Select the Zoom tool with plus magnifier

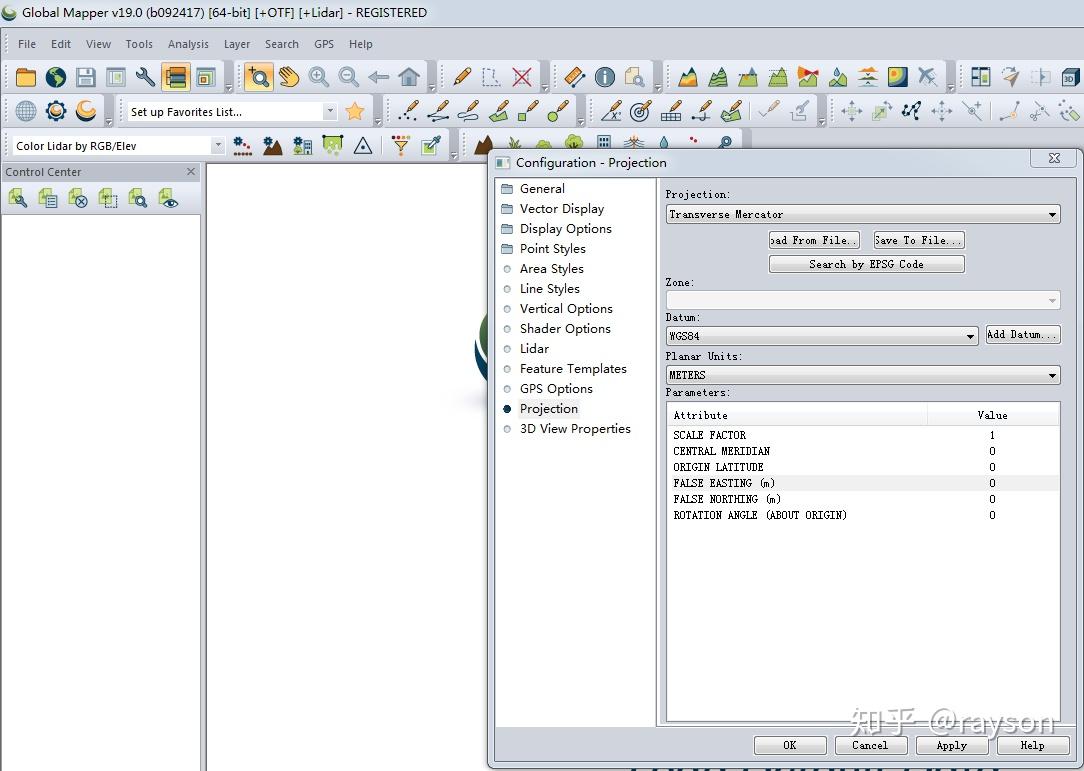(259, 77)
